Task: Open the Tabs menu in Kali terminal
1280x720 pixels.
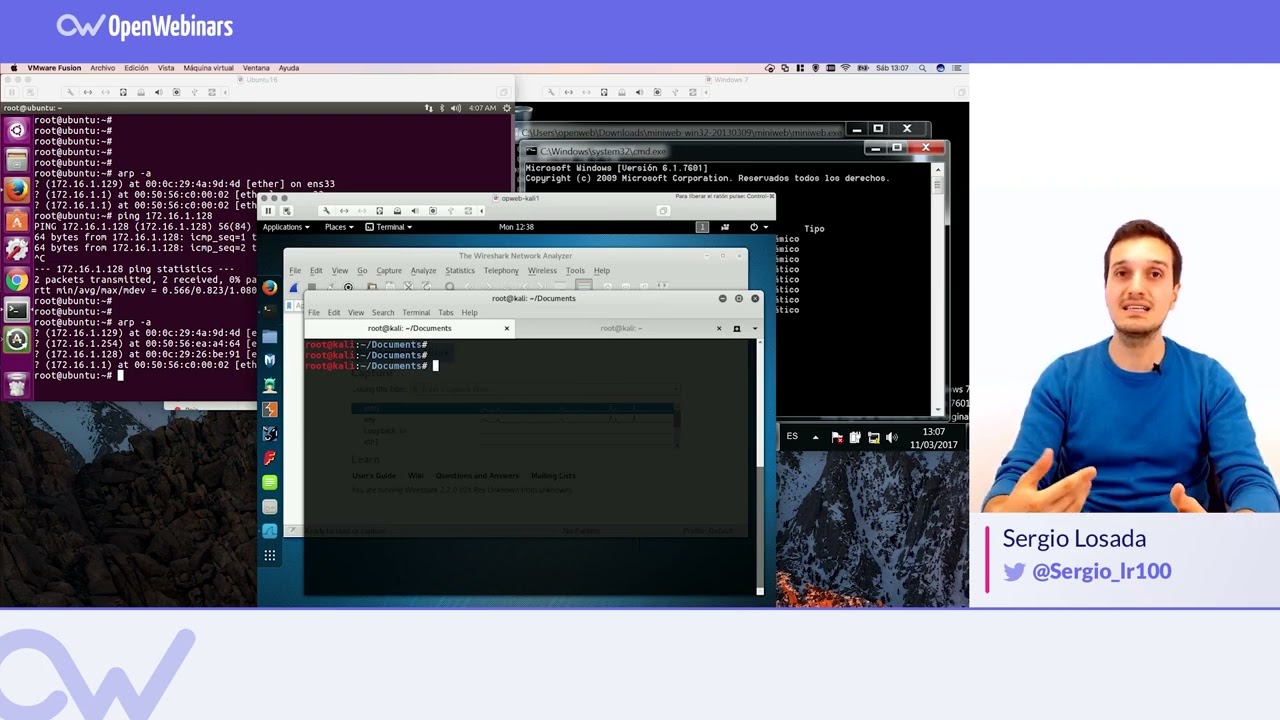Action: pyautogui.click(x=446, y=313)
